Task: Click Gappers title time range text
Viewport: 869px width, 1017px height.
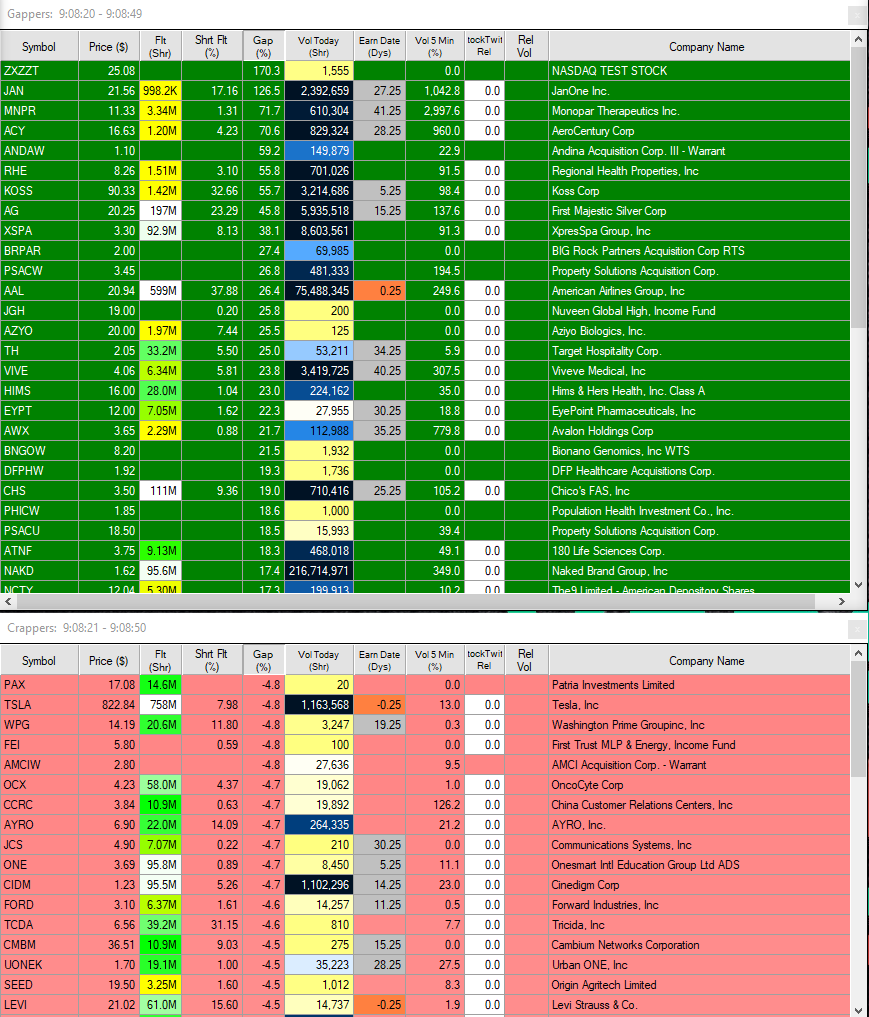Action: [x=101, y=14]
